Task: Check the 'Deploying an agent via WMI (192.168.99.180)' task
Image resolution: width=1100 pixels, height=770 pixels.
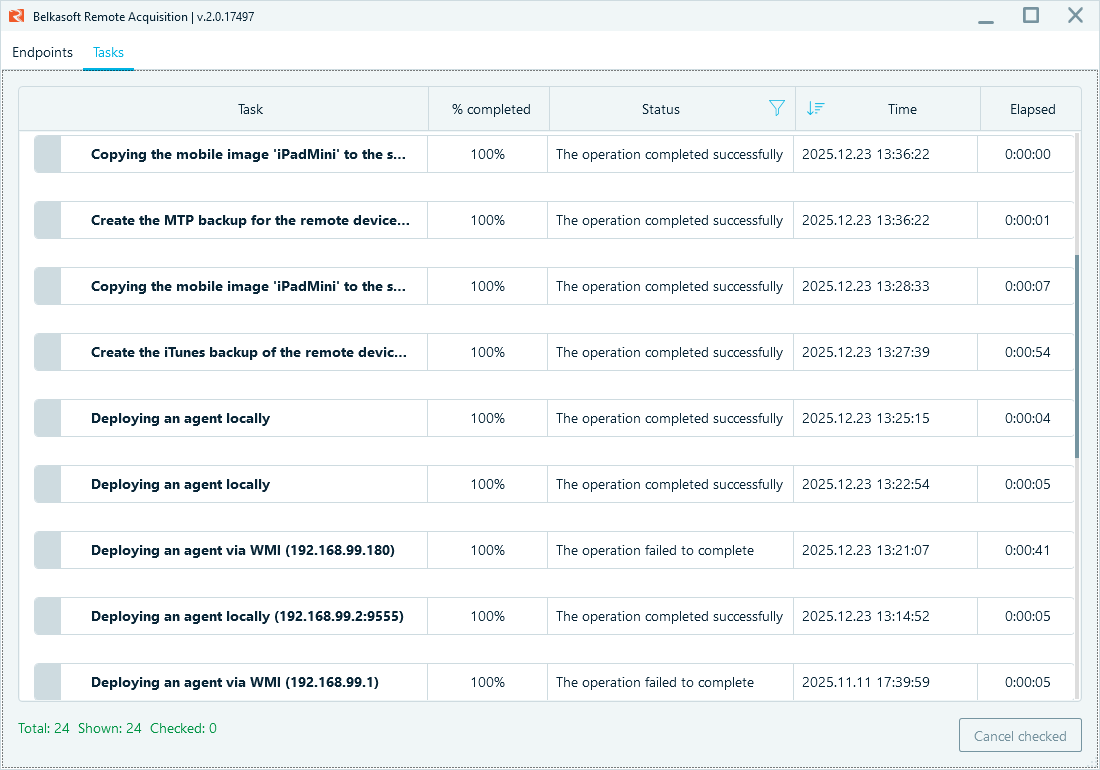Action: point(46,550)
